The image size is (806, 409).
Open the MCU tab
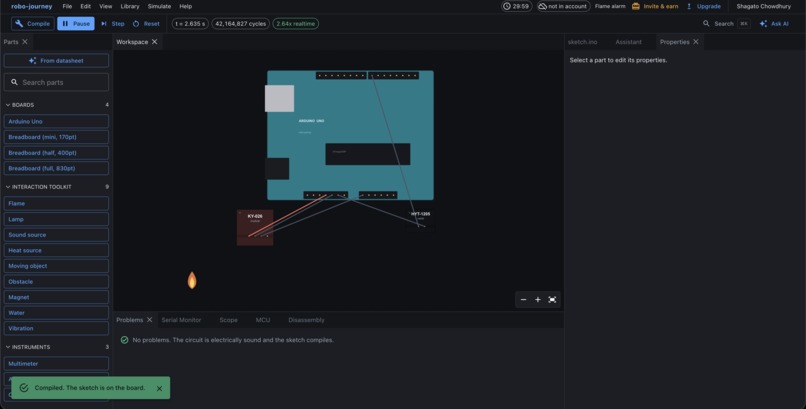(x=263, y=320)
